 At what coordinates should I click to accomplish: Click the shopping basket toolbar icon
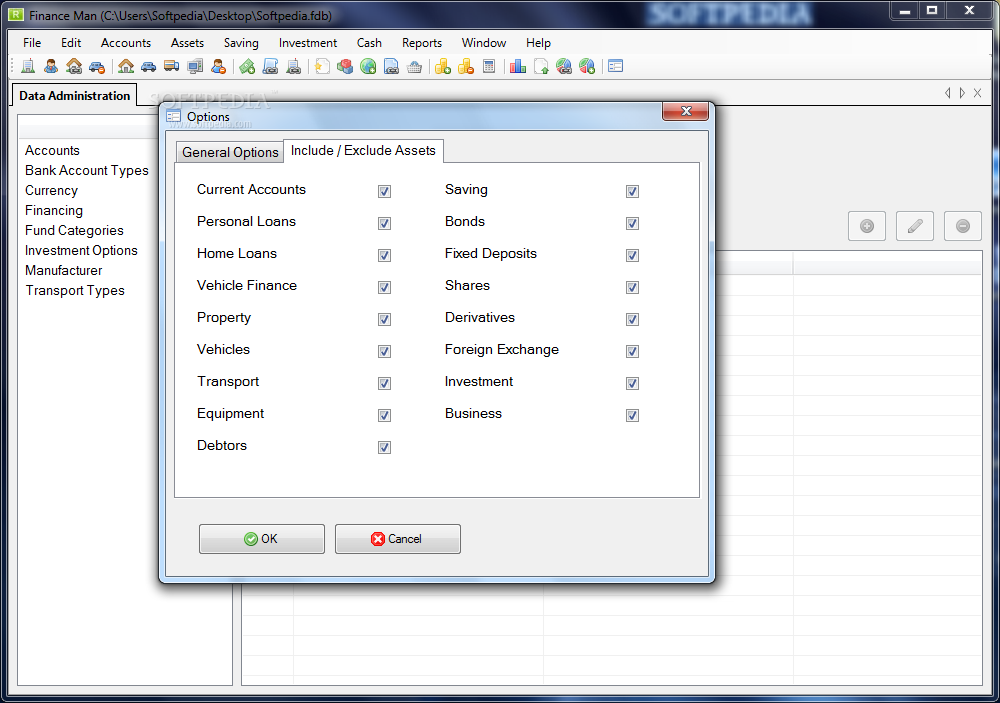[x=415, y=66]
